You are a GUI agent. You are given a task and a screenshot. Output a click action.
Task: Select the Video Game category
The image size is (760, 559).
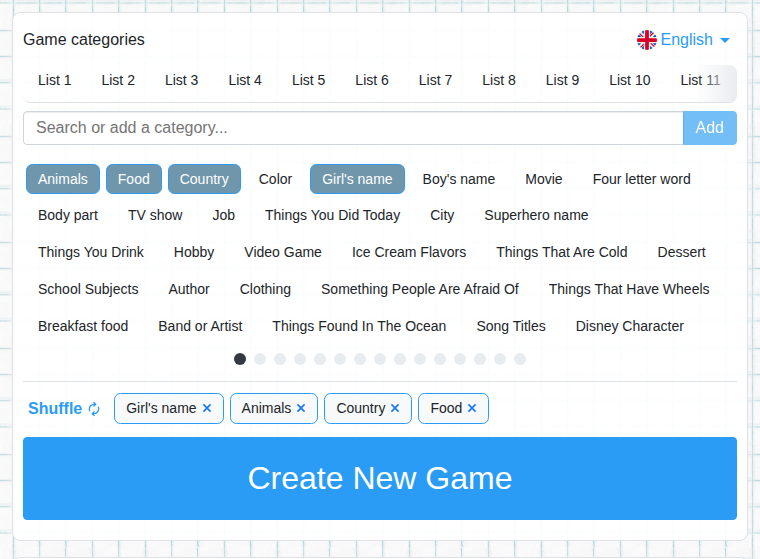(x=283, y=252)
